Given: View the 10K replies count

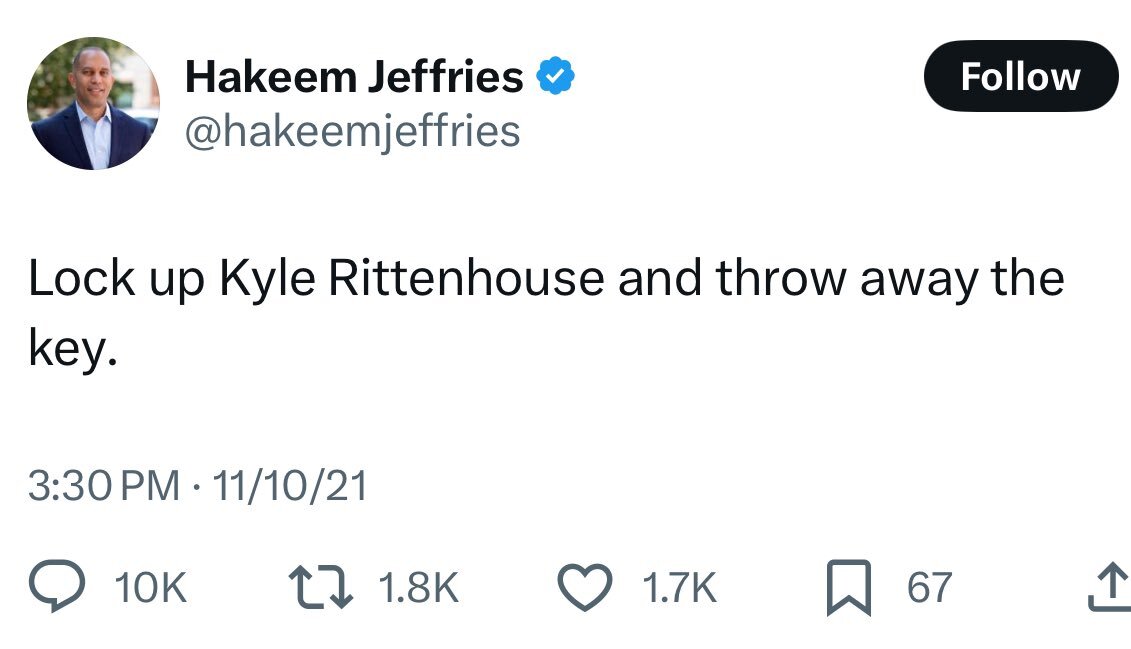Looking at the screenshot, I should click(x=150, y=588).
